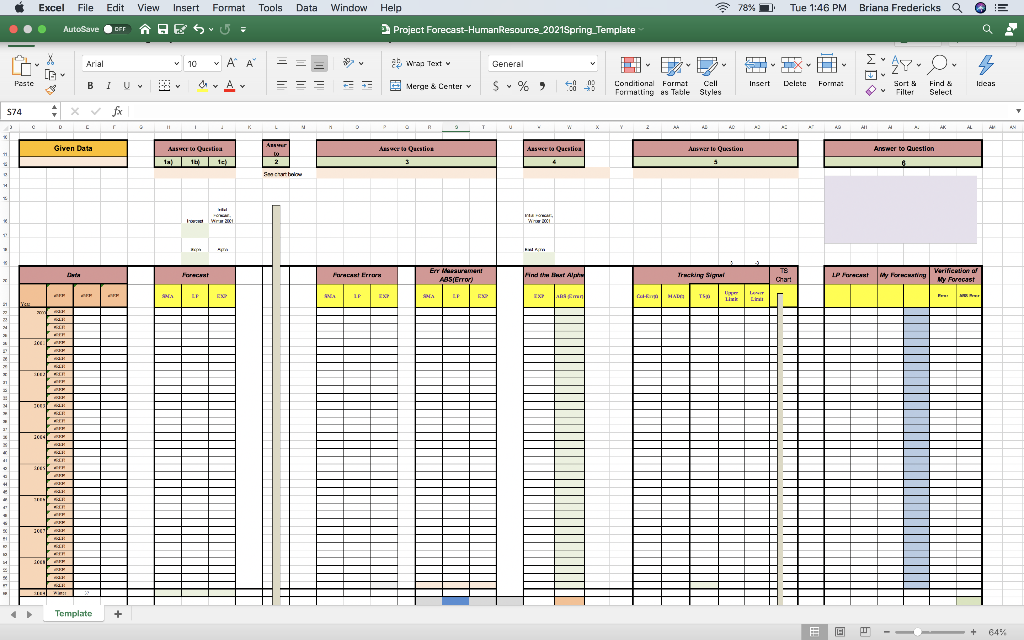
Task: Toggle Underline formatting
Action: point(127,86)
